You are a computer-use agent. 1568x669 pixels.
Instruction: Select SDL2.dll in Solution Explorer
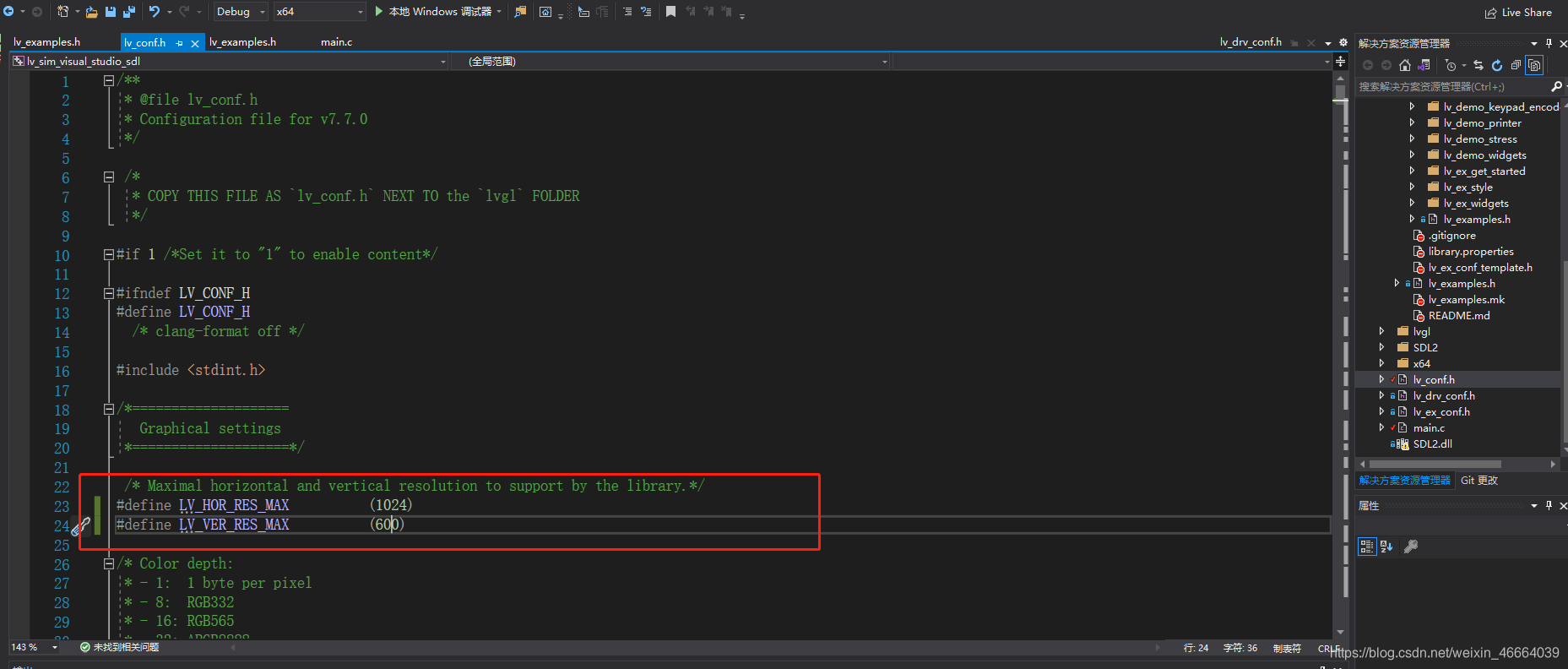(1432, 444)
